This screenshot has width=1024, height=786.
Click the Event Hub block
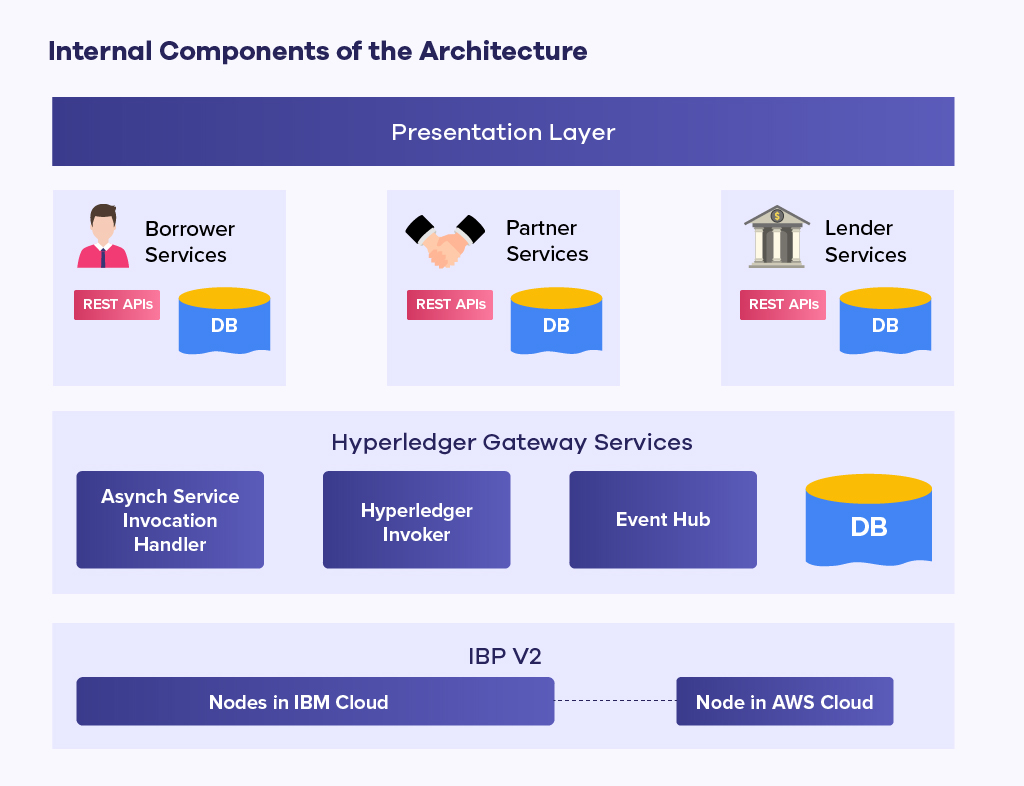pyautogui.click(x=663, y=520)
